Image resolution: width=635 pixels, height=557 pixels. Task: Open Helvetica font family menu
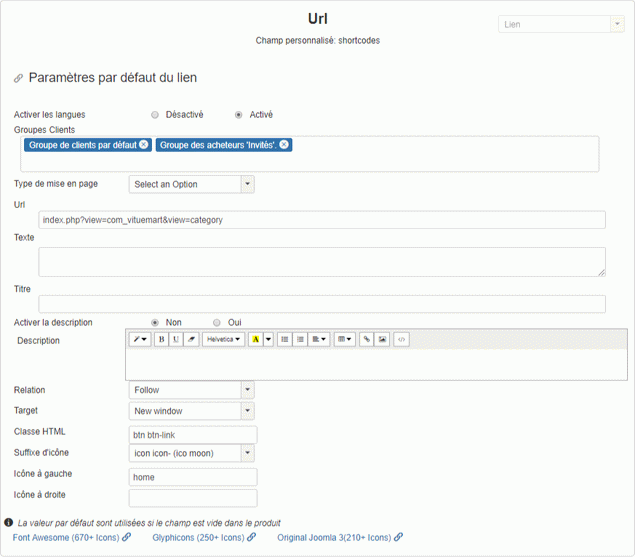(224, 340)
